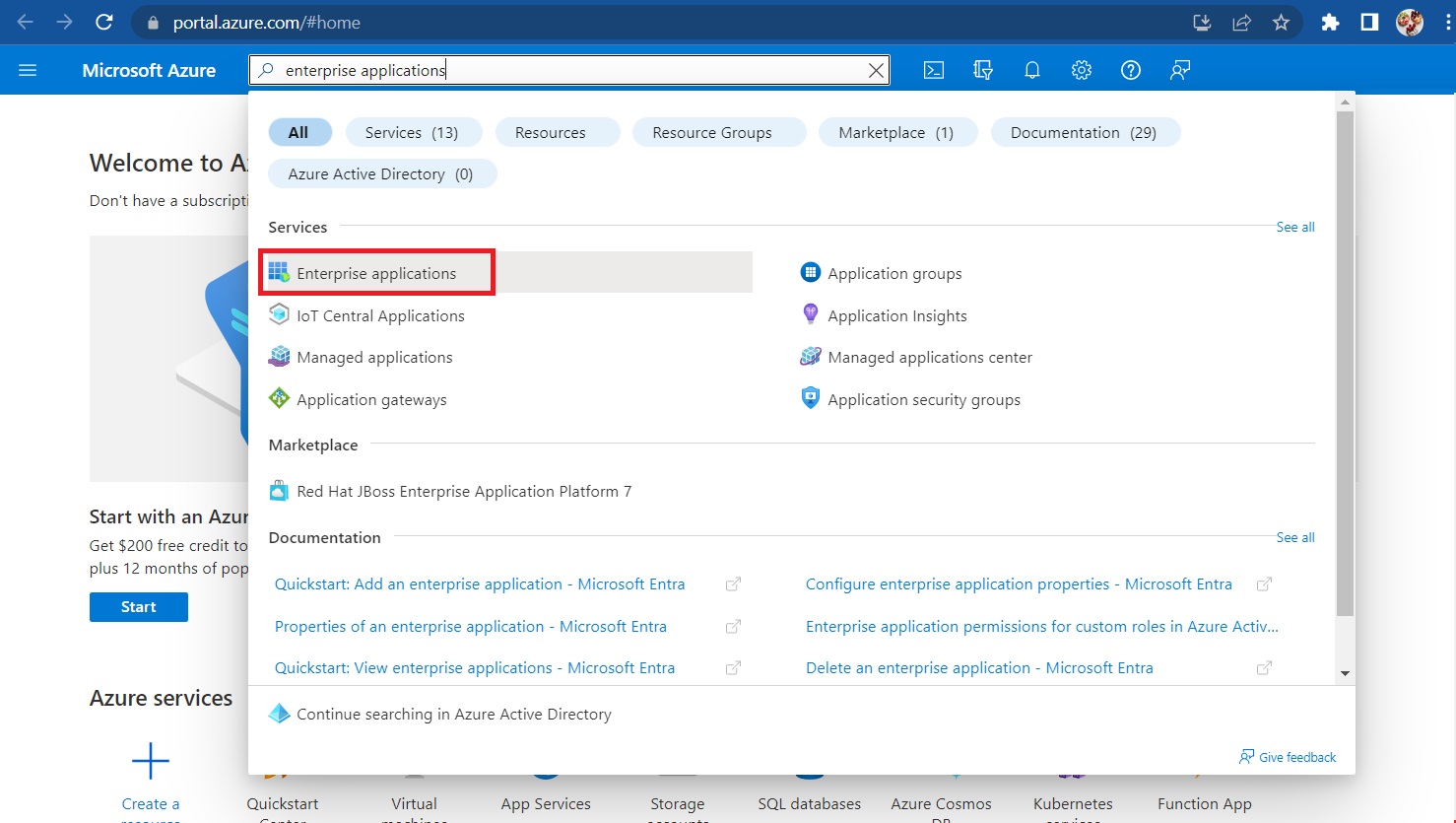Show only Services results
The height and width of the screenshot is (823, 1456).
[x=413, y=131]
